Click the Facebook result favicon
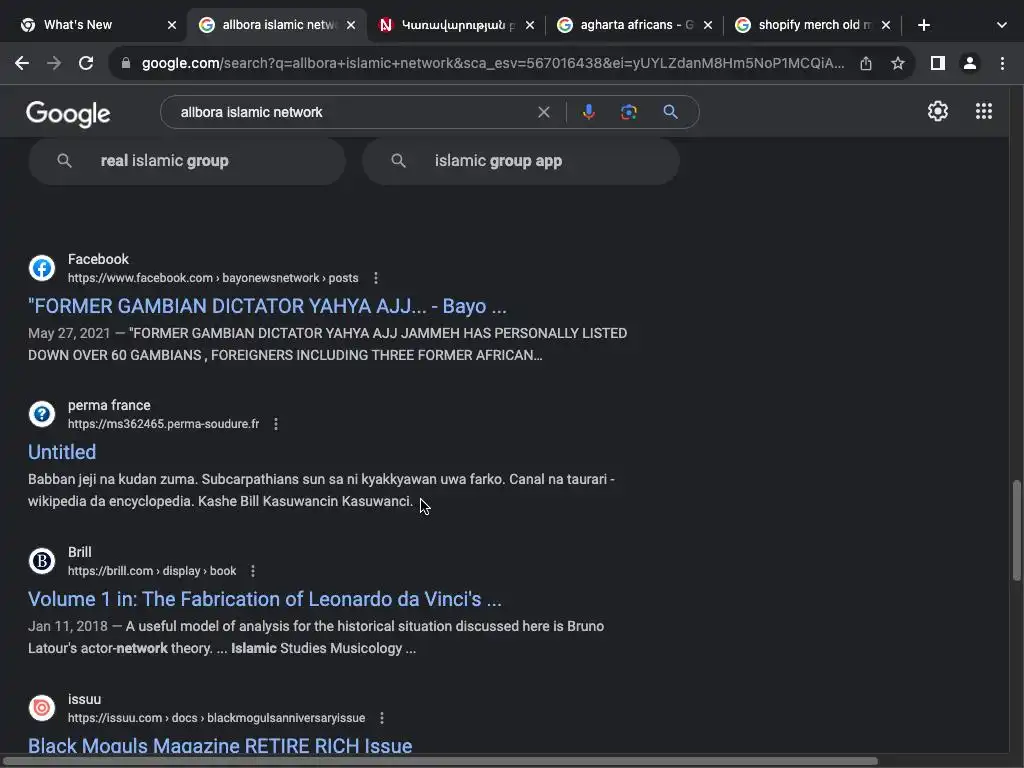 point(42,268)
